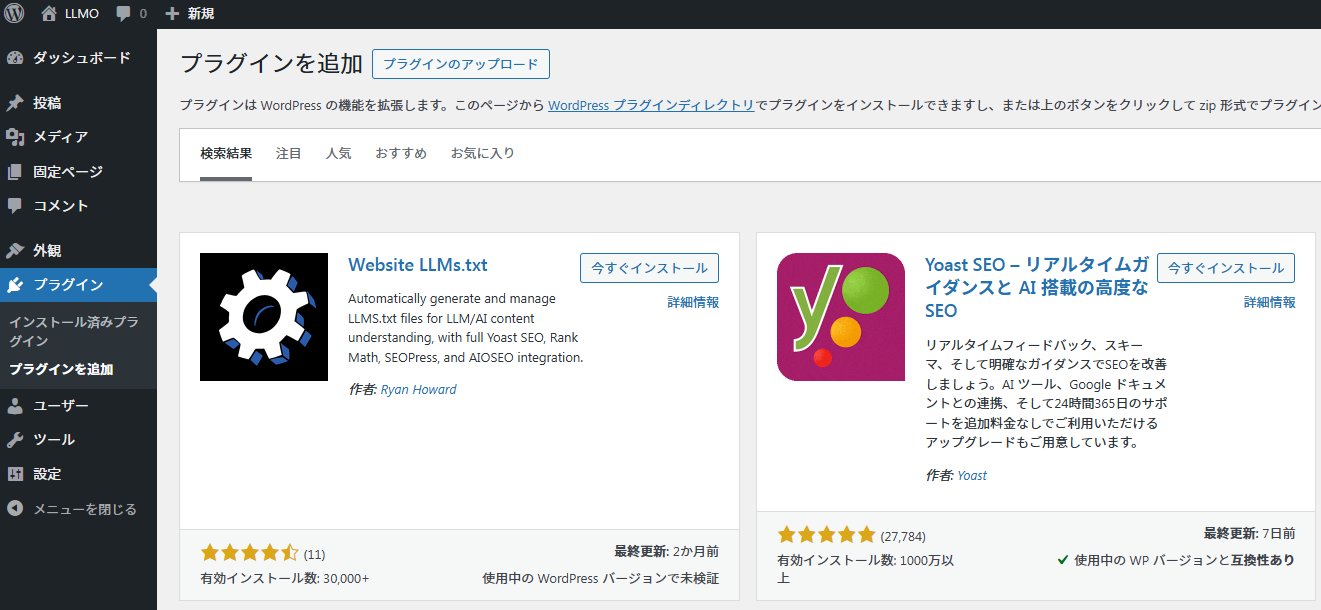Go to メディア in the sidebar
Viewport: 1321px width, 610px height.
(60, 137)
